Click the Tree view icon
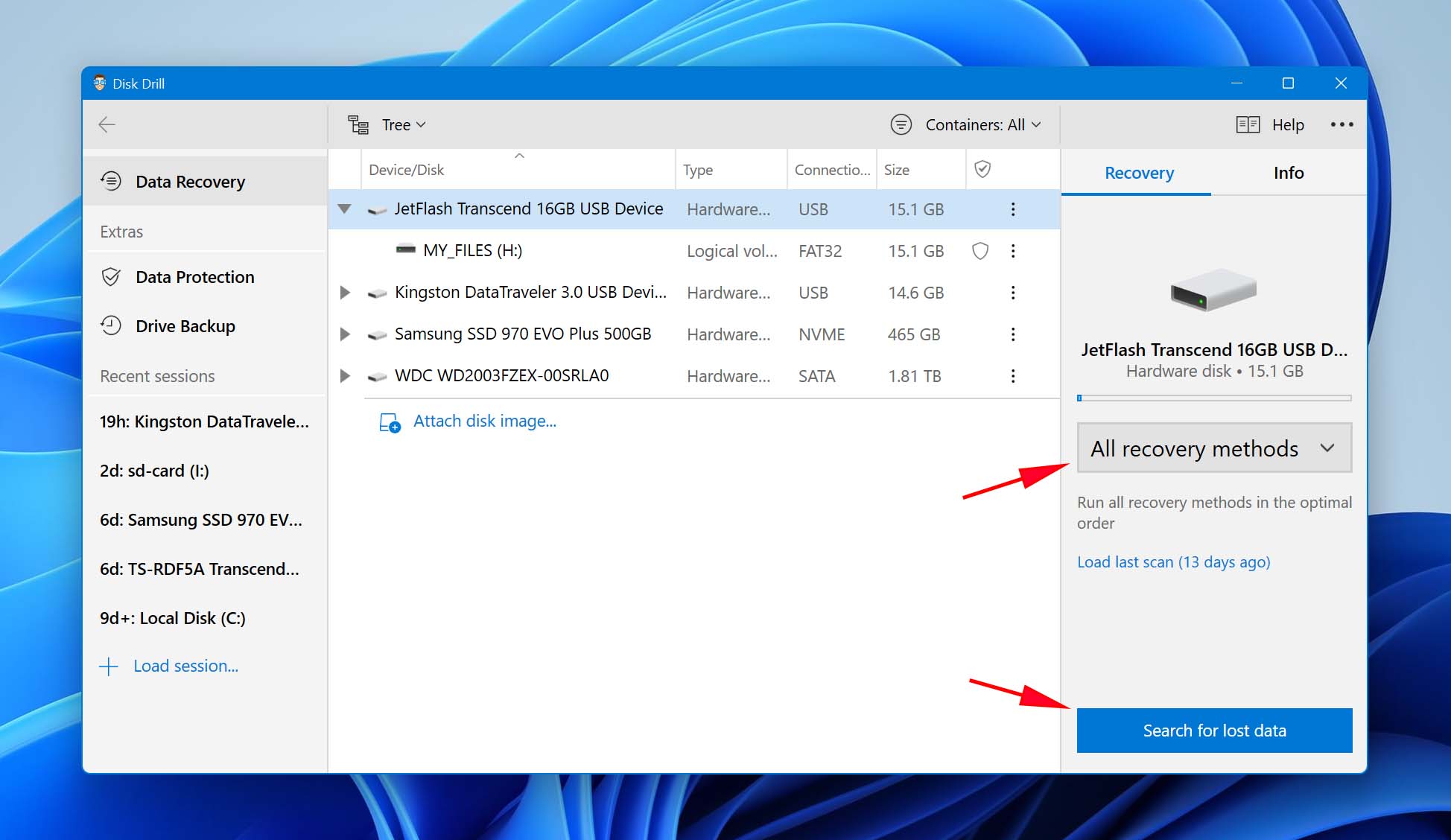This screenshot has height=840, width=1451. pos(358,124)
